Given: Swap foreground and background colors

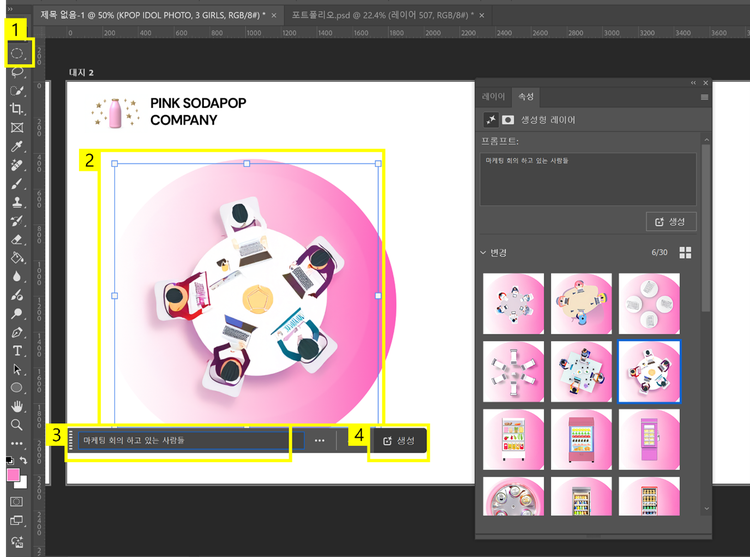Looking at the screenshot, I should tap(23, 460).
